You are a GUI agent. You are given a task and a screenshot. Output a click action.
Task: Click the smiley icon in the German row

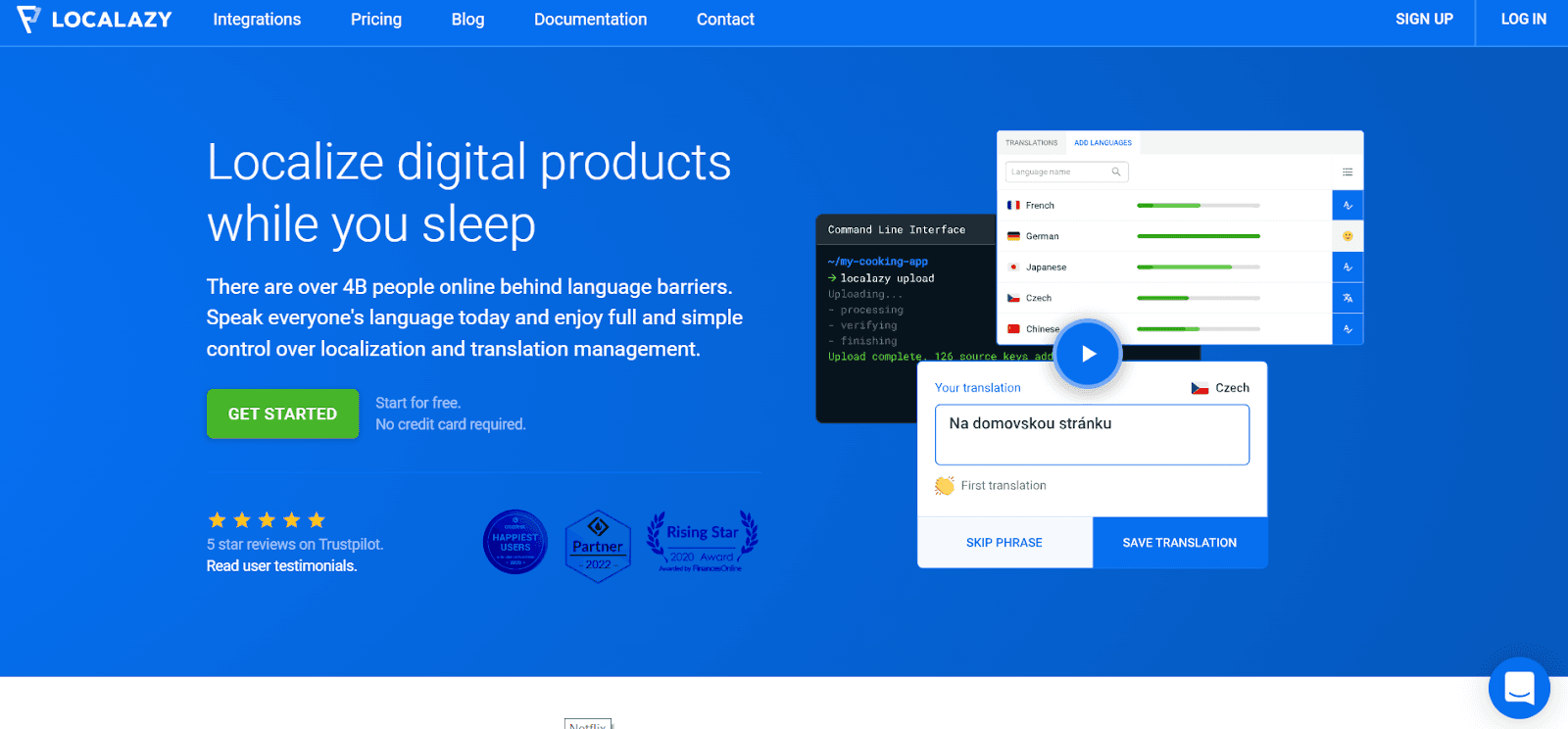(1347, 236)
